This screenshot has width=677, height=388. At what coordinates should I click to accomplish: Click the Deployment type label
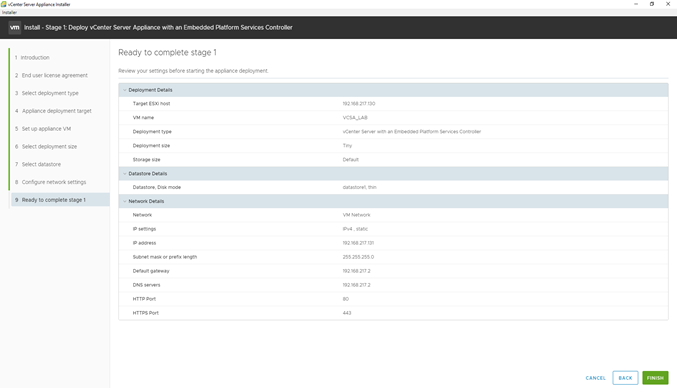coord(152,132)
